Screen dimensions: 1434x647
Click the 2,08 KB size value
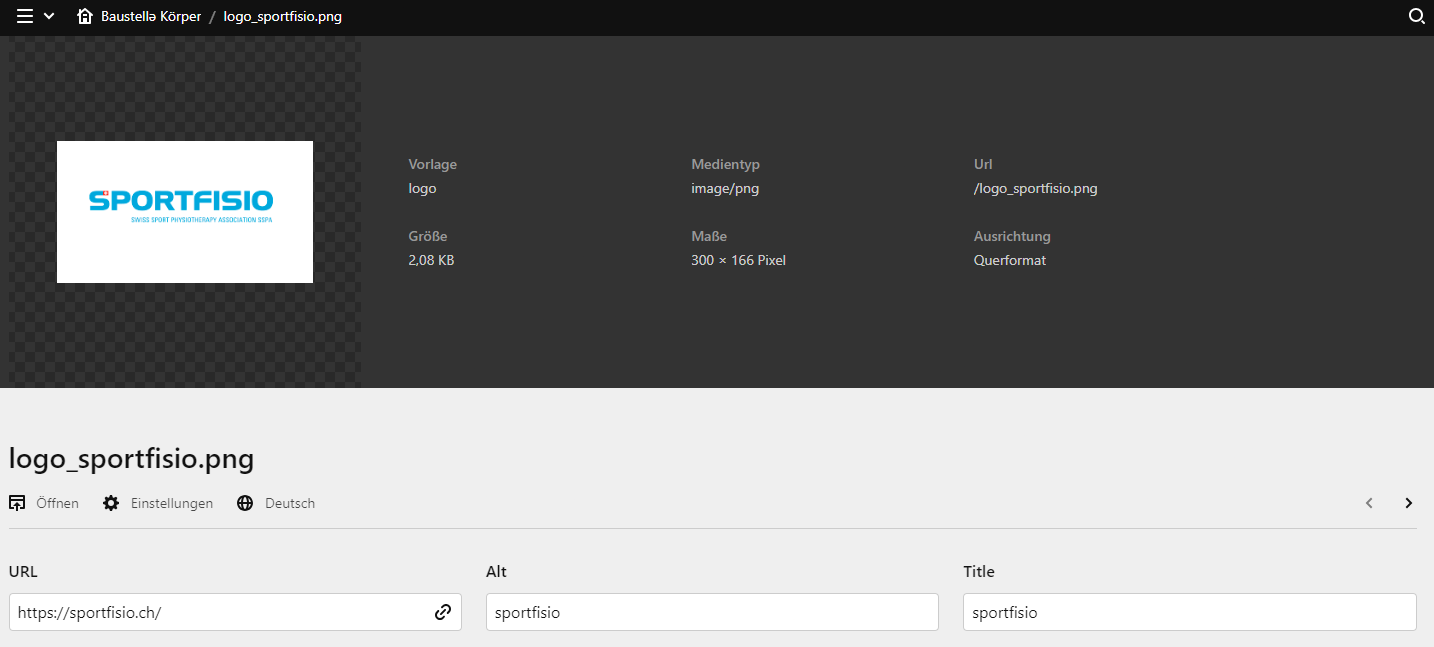pyautogui.click(x=431, y=260)
